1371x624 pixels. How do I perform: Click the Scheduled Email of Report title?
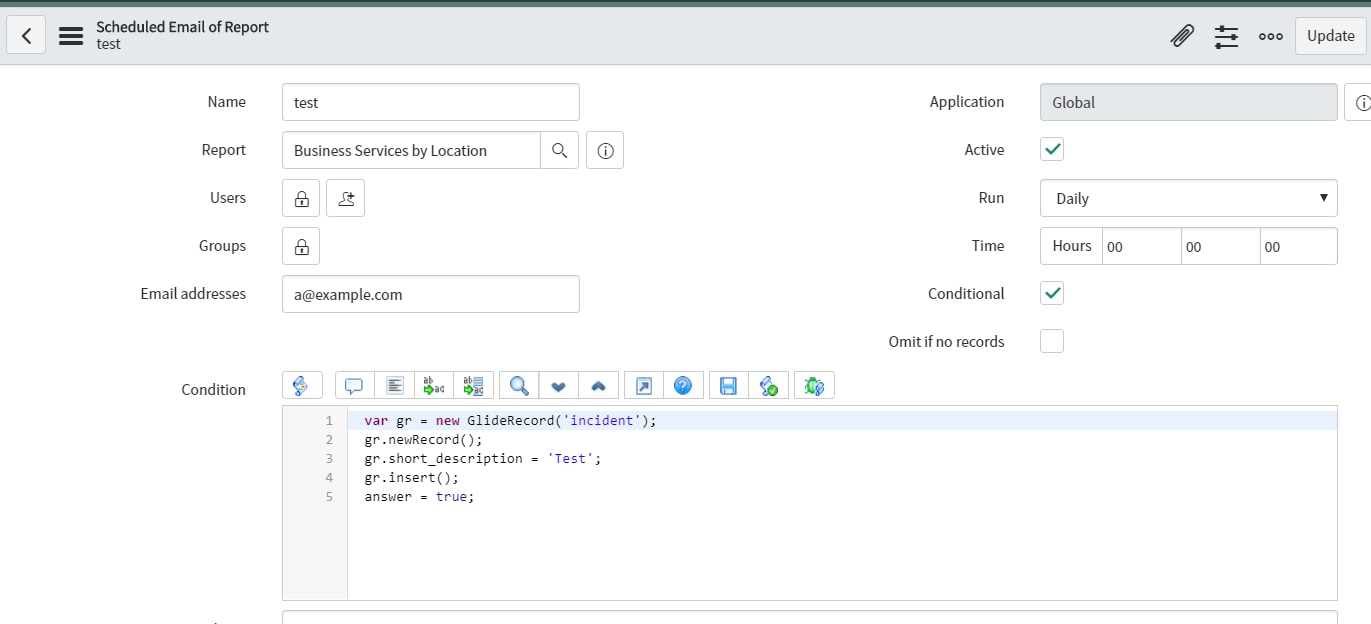182,27
